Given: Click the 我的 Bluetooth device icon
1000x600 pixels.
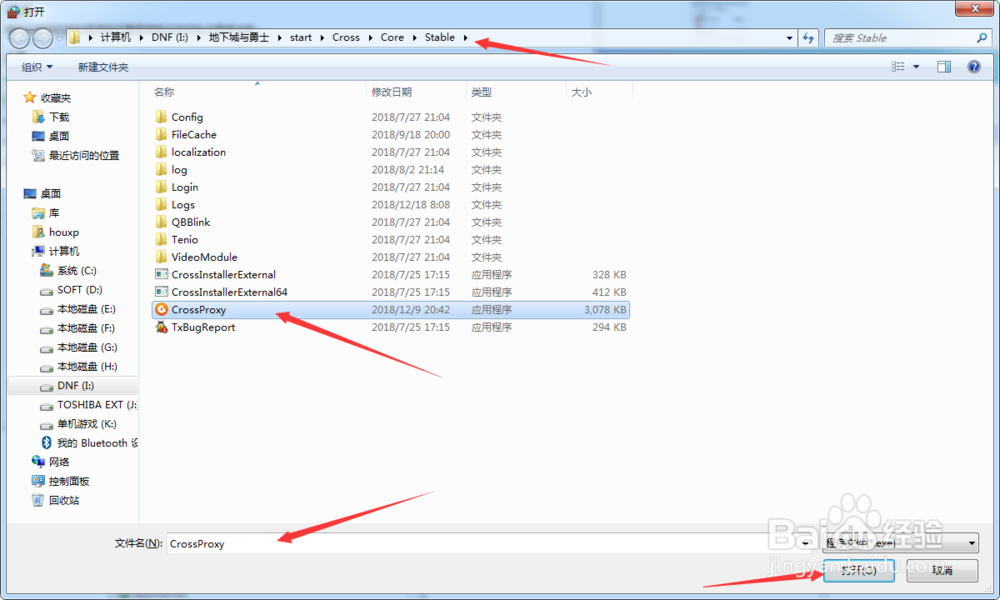Looking at the screenshot, I should pyautogui.click(x=47, y=443).
